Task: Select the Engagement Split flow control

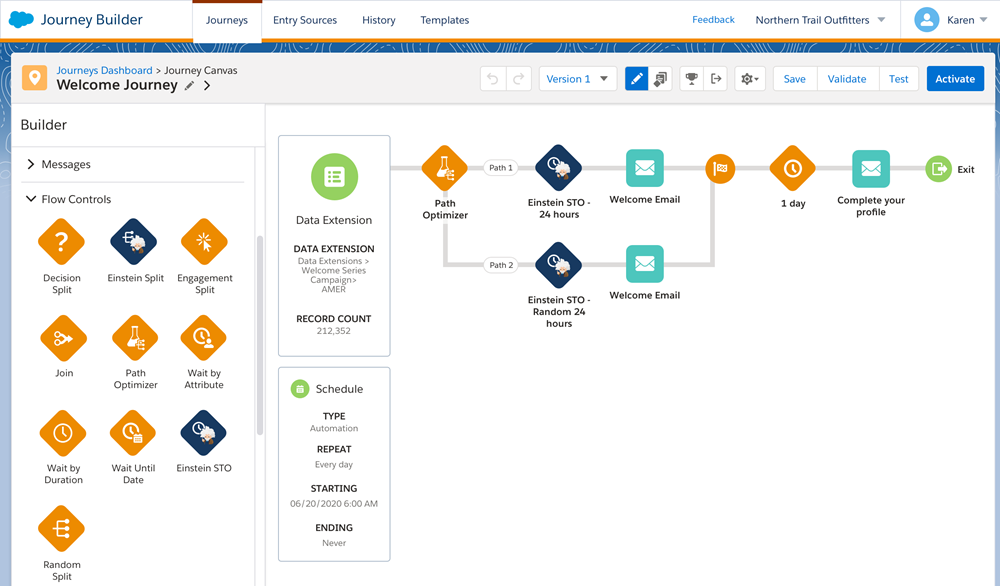Action: (204, 242)
